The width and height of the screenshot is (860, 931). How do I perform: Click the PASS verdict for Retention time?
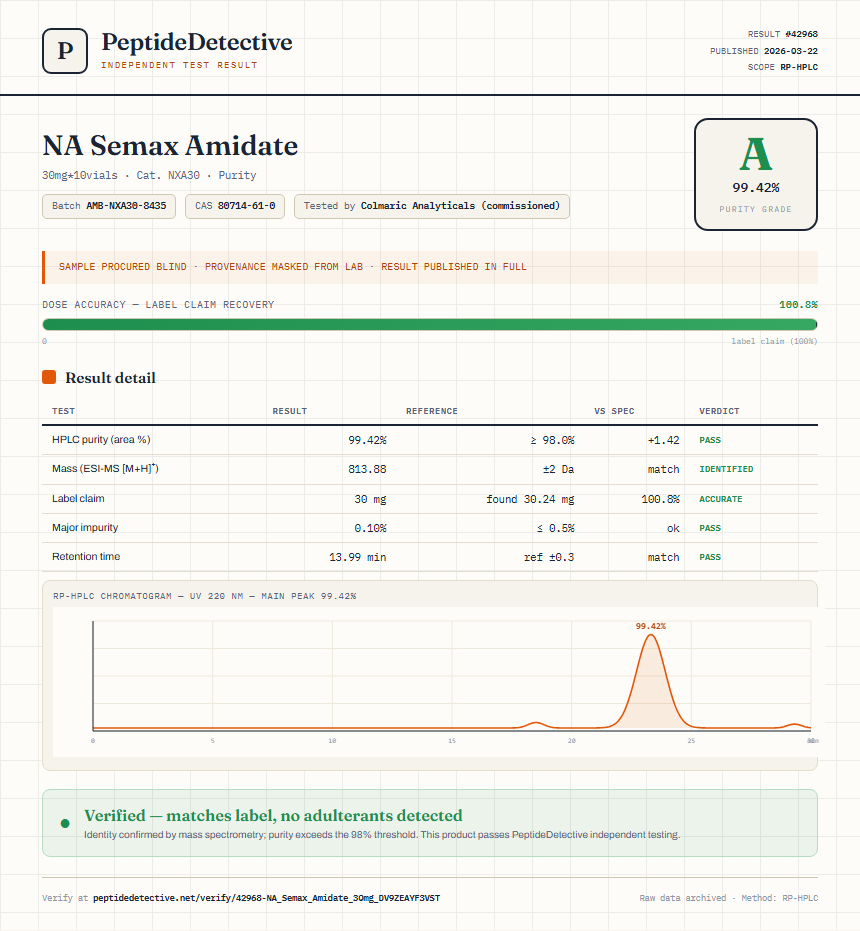710,557
